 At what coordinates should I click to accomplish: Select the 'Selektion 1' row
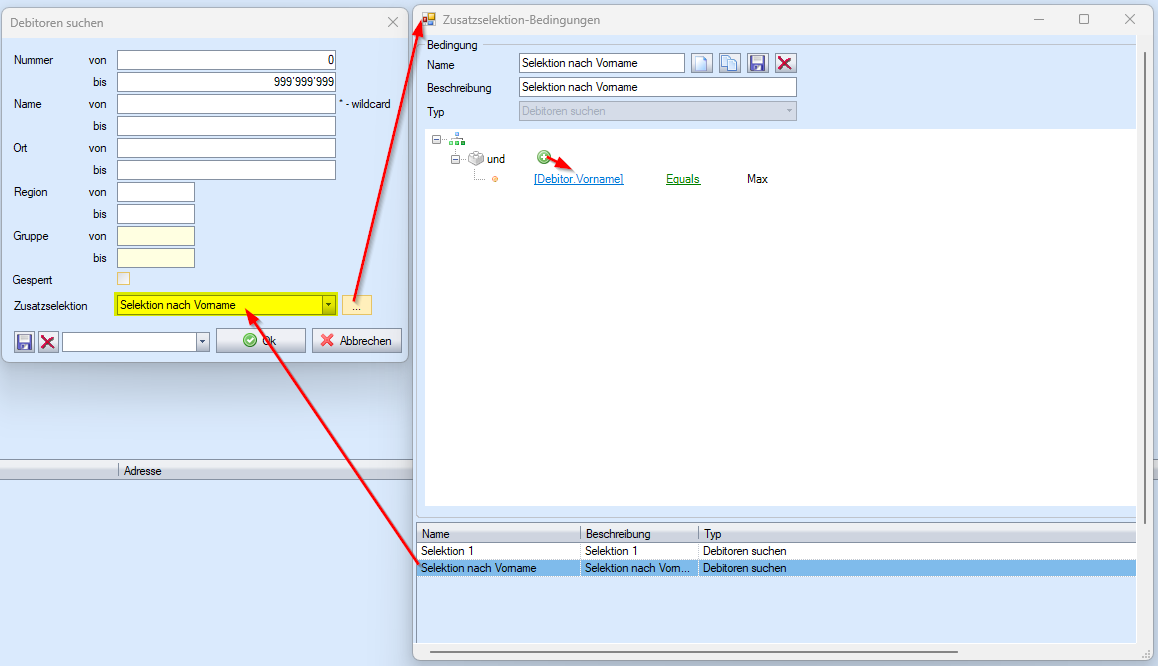tap(776, 551)
